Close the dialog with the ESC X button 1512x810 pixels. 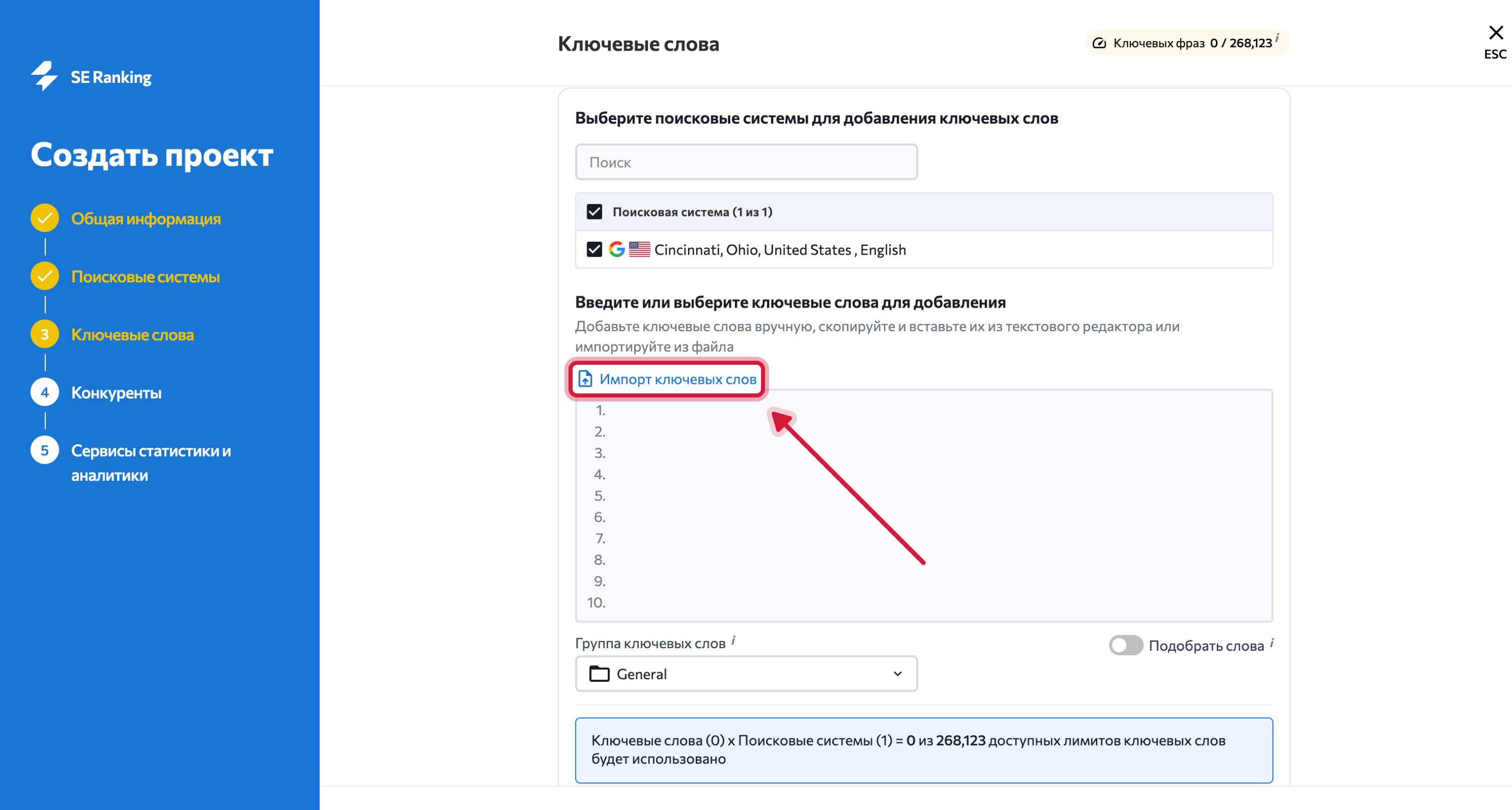coord(1495,33)
